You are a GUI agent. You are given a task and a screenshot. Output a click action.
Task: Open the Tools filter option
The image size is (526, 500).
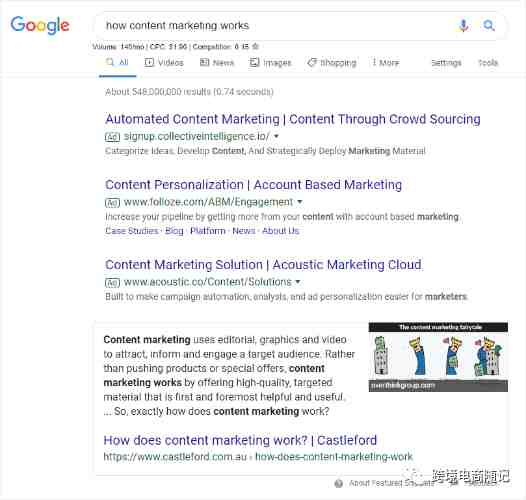[488, 63]
